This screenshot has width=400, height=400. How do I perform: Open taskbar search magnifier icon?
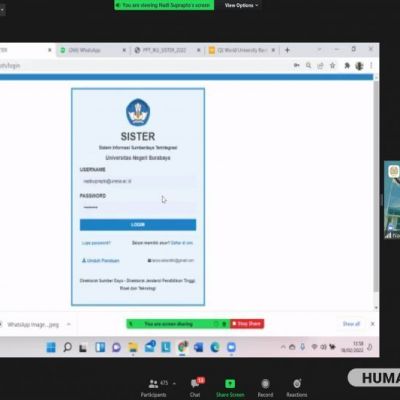coord(67,347)
